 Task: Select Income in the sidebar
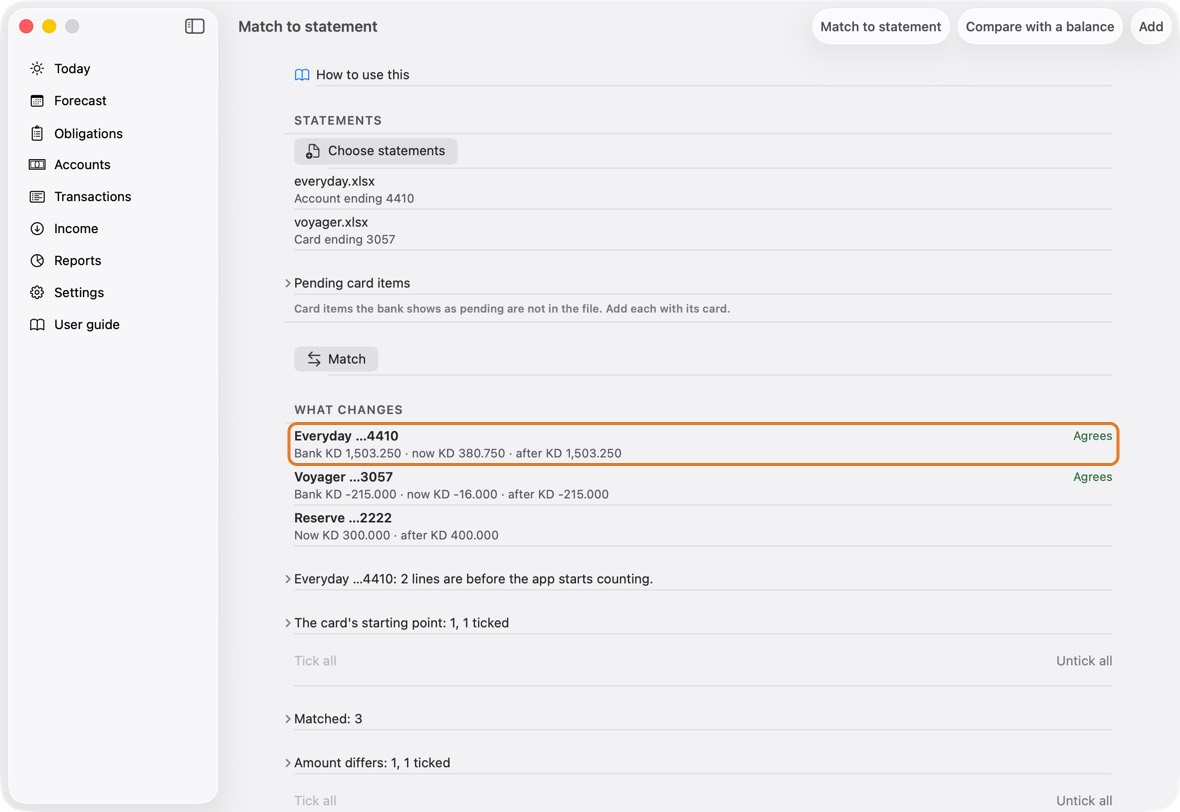(x=76, y=229)
